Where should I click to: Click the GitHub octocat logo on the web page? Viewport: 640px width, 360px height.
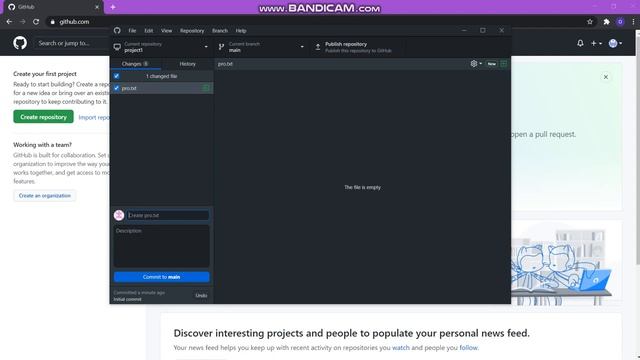(x=20, y=43)
